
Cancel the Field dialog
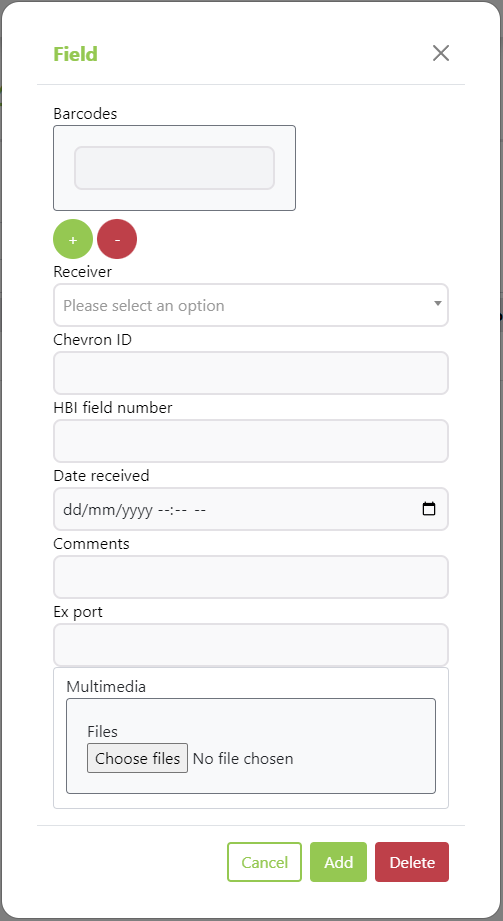[x=264, y=862]
